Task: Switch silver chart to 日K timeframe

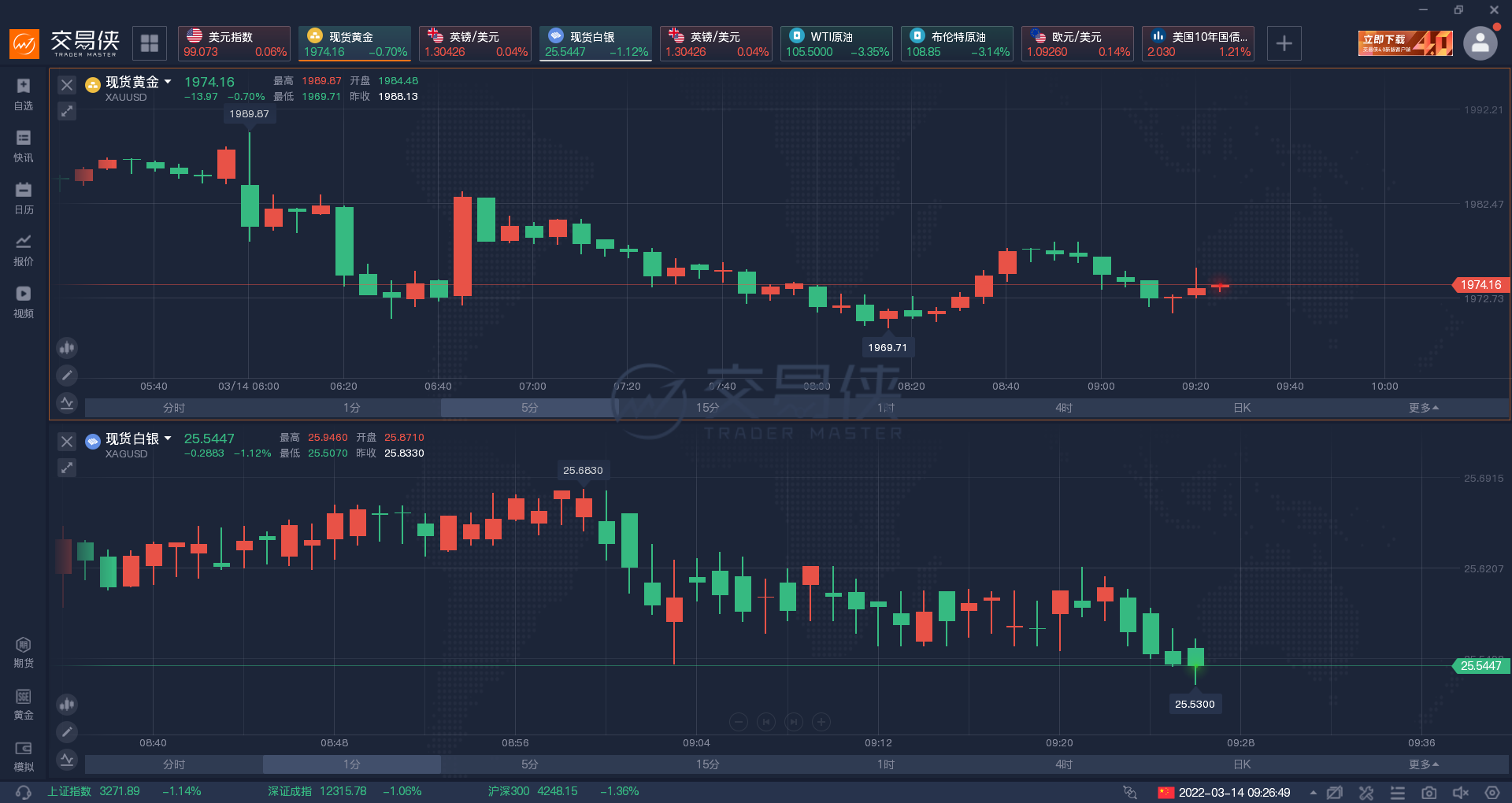Action: coord(1242,764)
